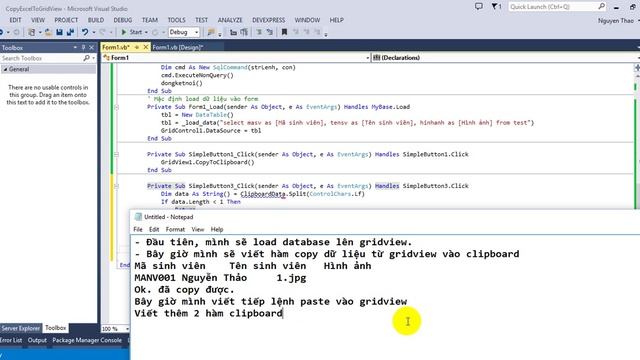This screenshot has width=640, height=360.
Task: Click the feedback speech bubble icon
Action: pyautogui.click(x=478, y=7)
